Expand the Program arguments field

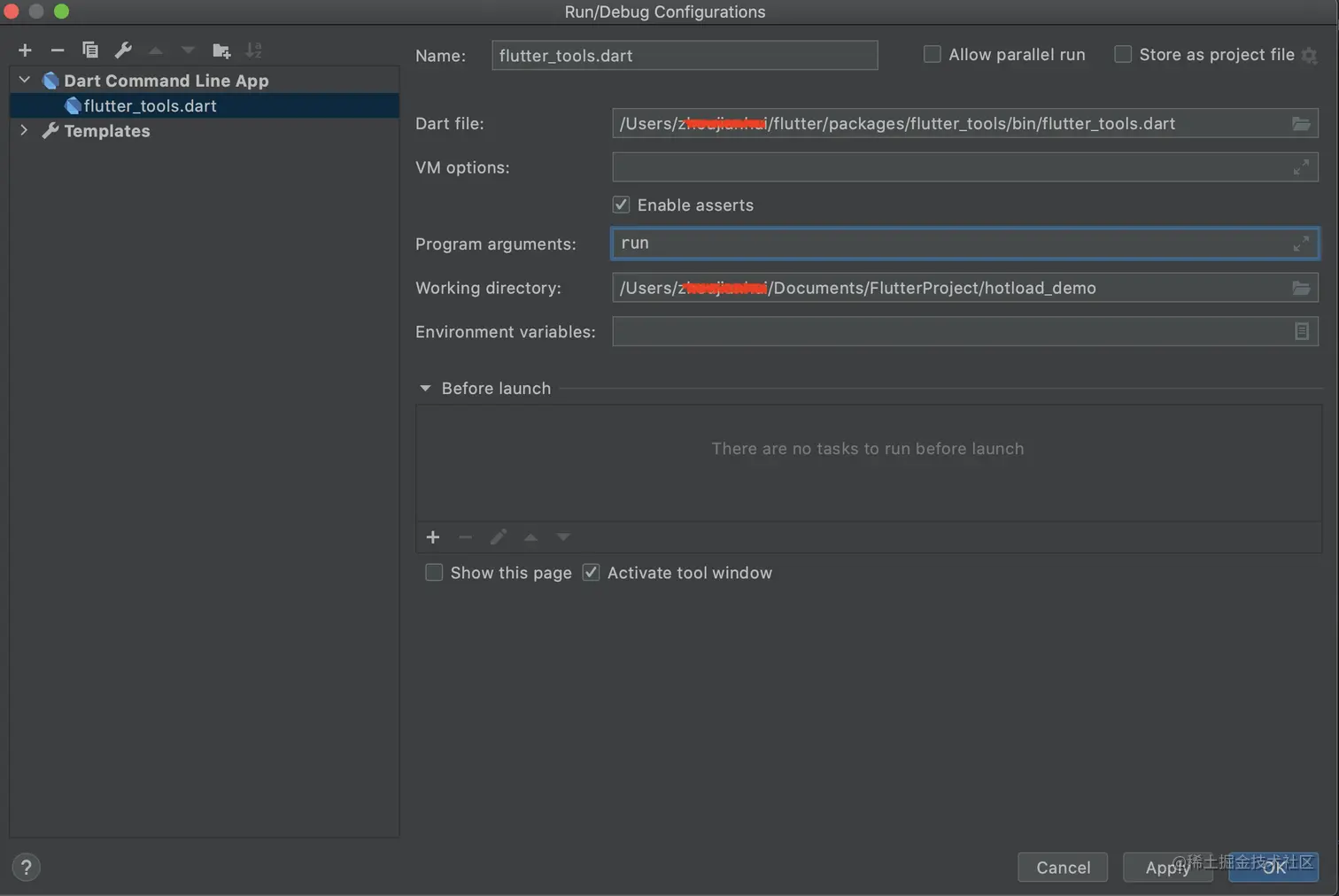point(1301,243)
